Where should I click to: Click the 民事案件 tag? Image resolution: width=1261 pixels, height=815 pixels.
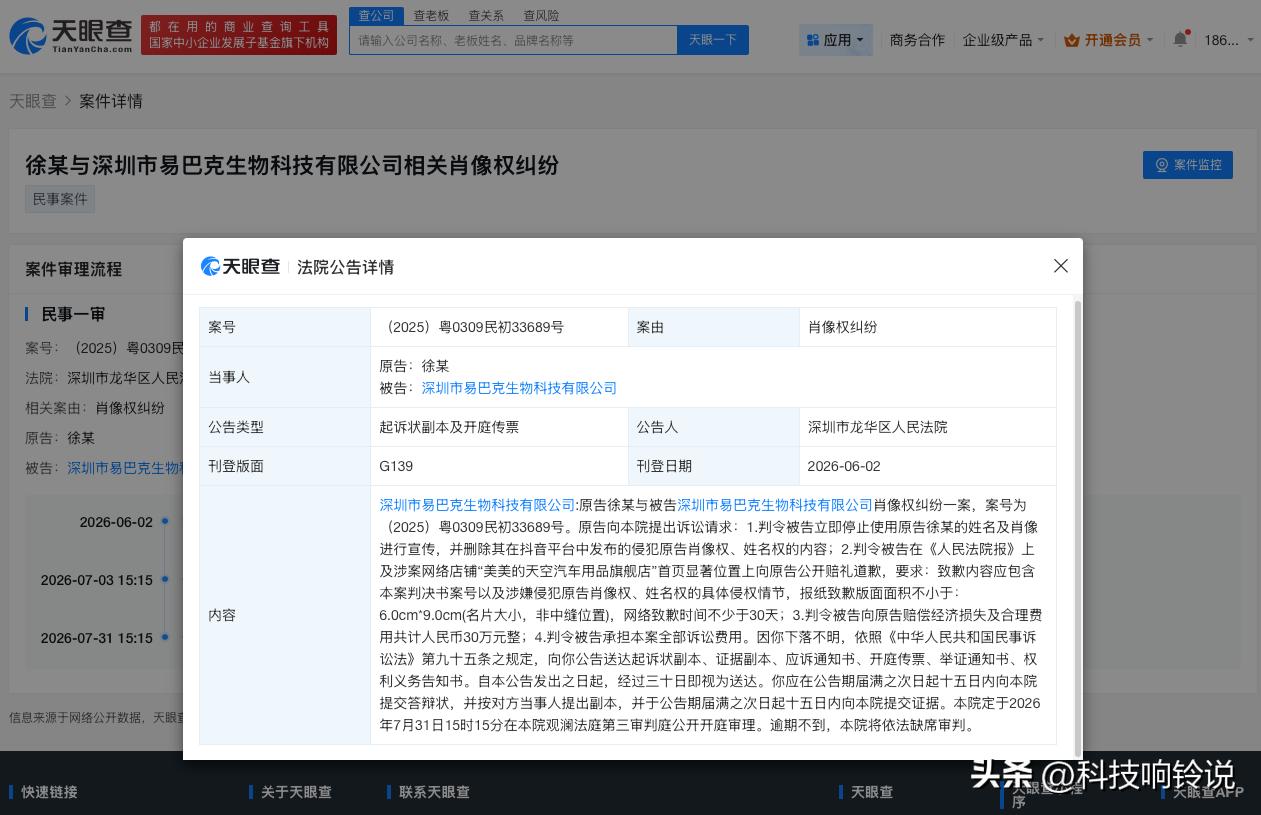pos(60,199)
